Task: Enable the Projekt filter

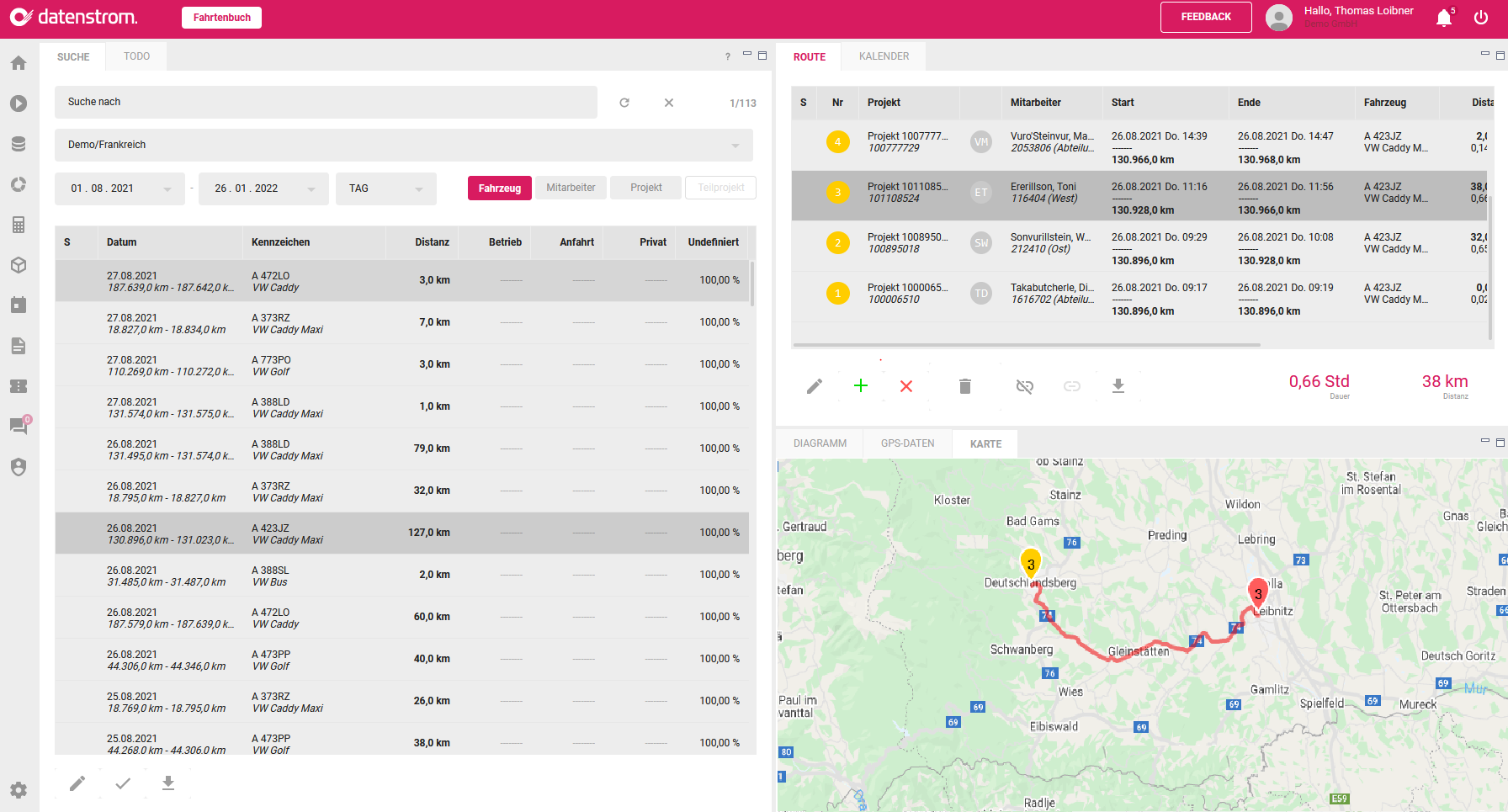Action: click(x=645, y=187)
